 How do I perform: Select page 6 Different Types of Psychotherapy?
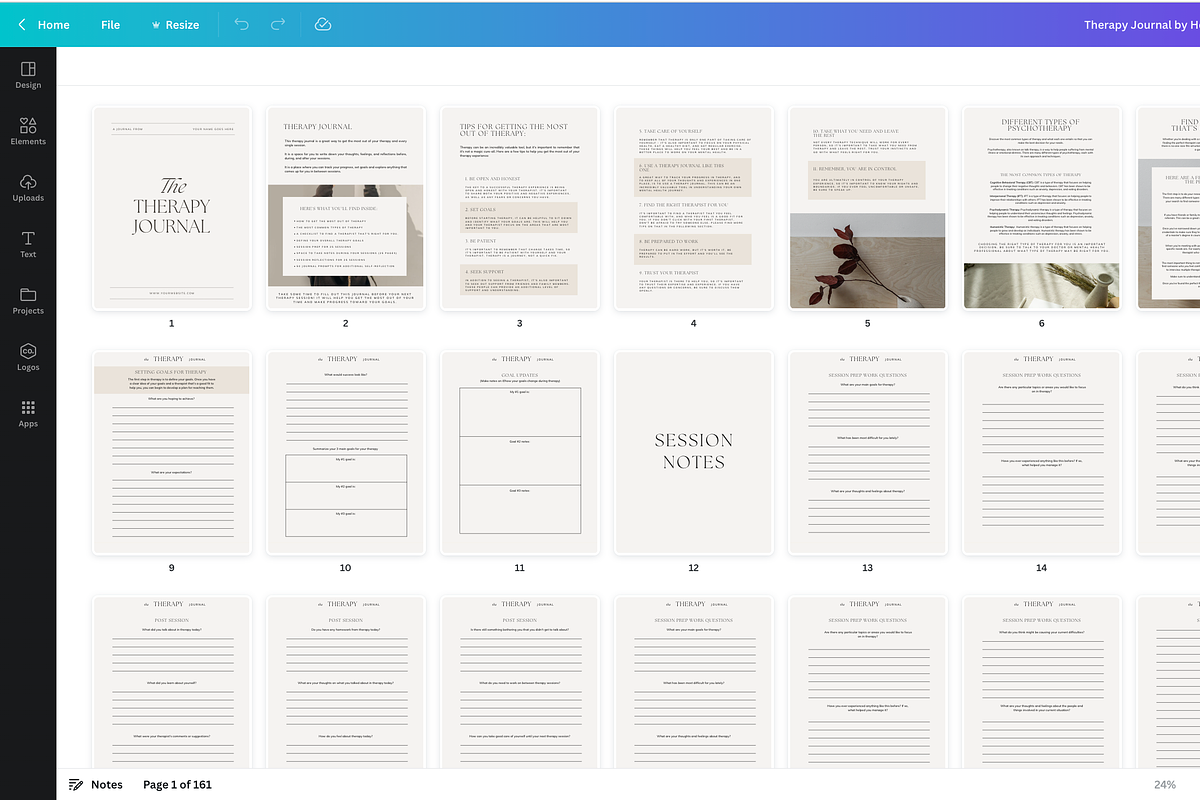click(x=1041, y=209)
